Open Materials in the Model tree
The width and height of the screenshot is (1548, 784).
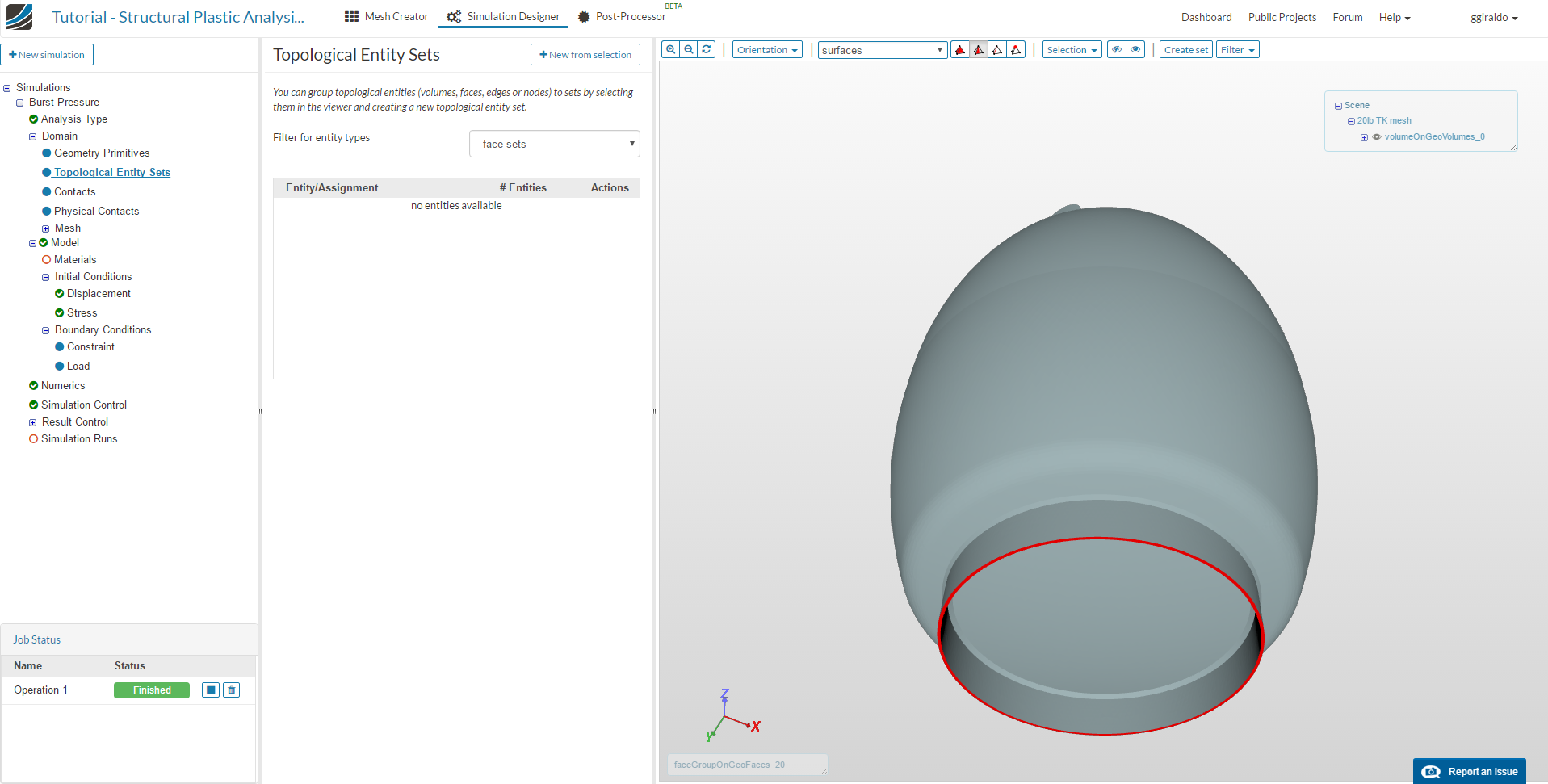(75, 260)
